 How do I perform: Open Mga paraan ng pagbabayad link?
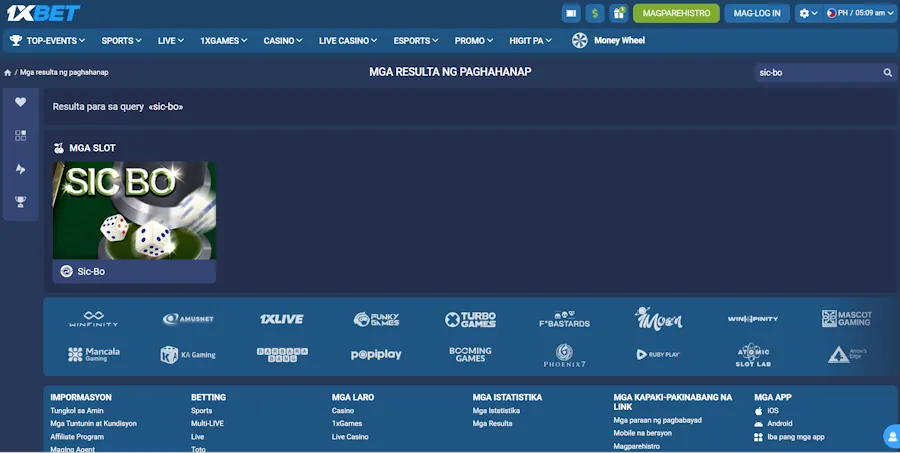coord(657,420)
